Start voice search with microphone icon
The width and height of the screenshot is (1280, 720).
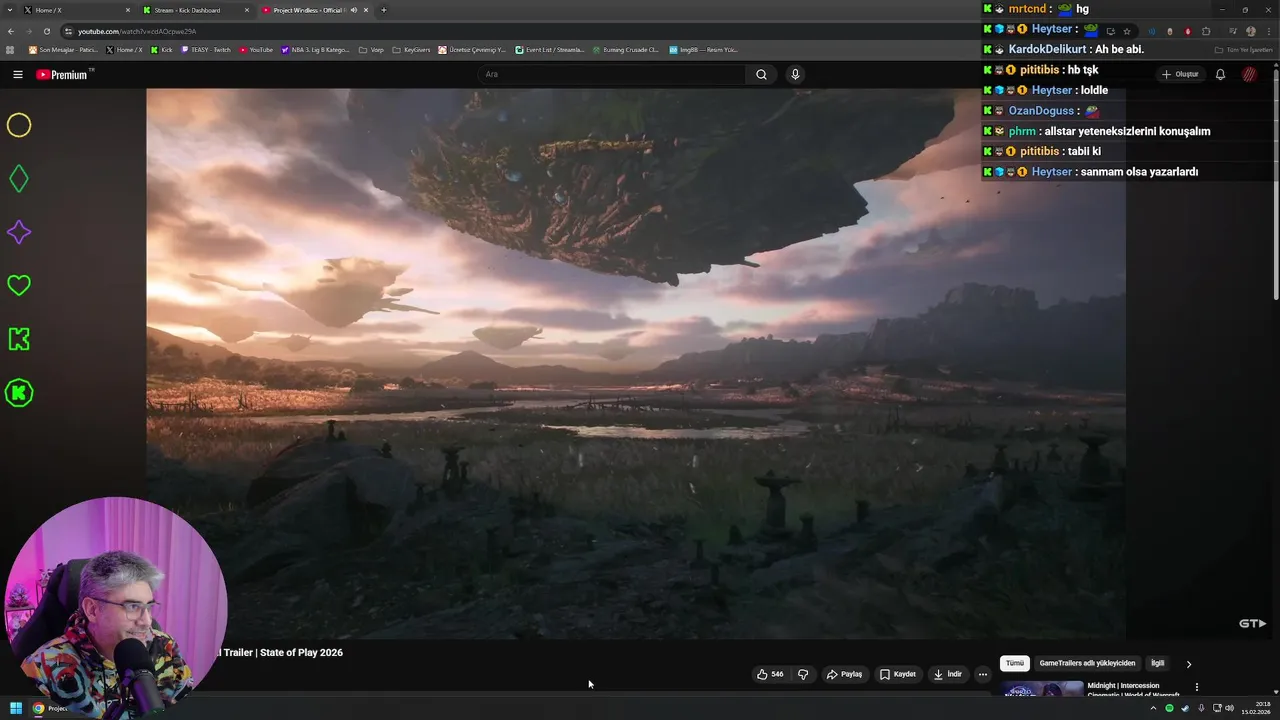795,74
